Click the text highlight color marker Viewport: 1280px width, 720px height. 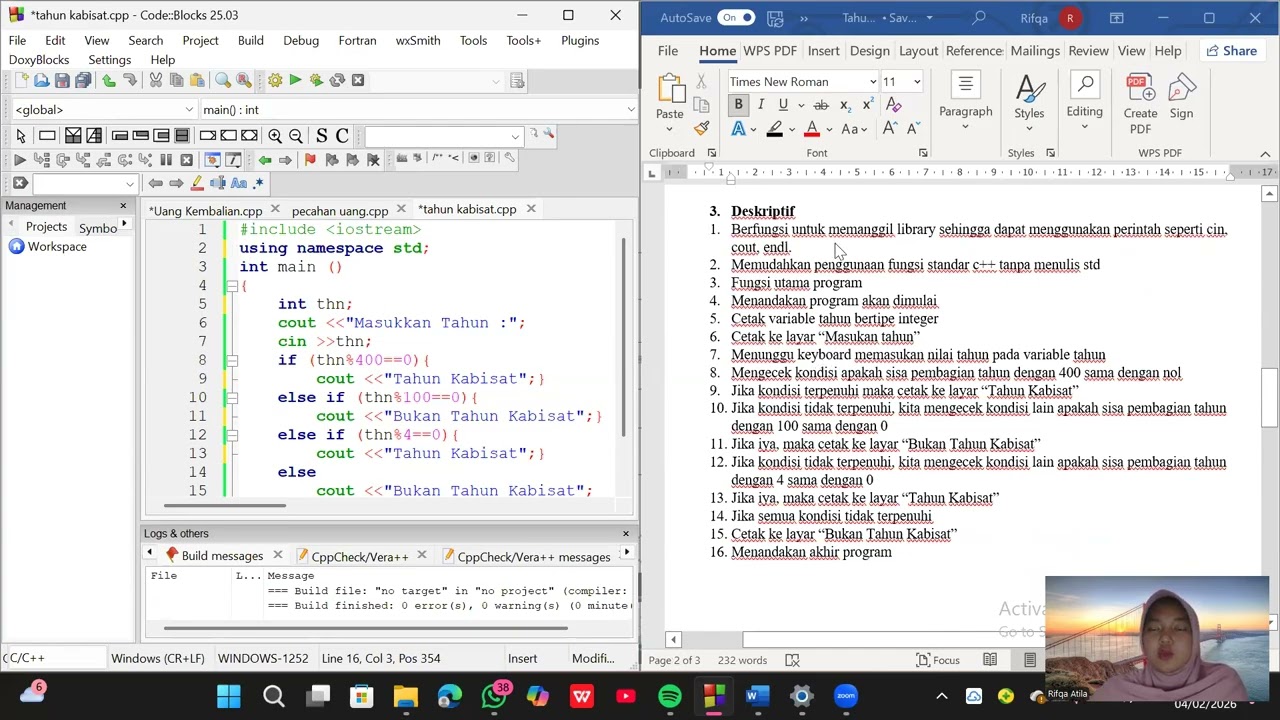(774, 130)
